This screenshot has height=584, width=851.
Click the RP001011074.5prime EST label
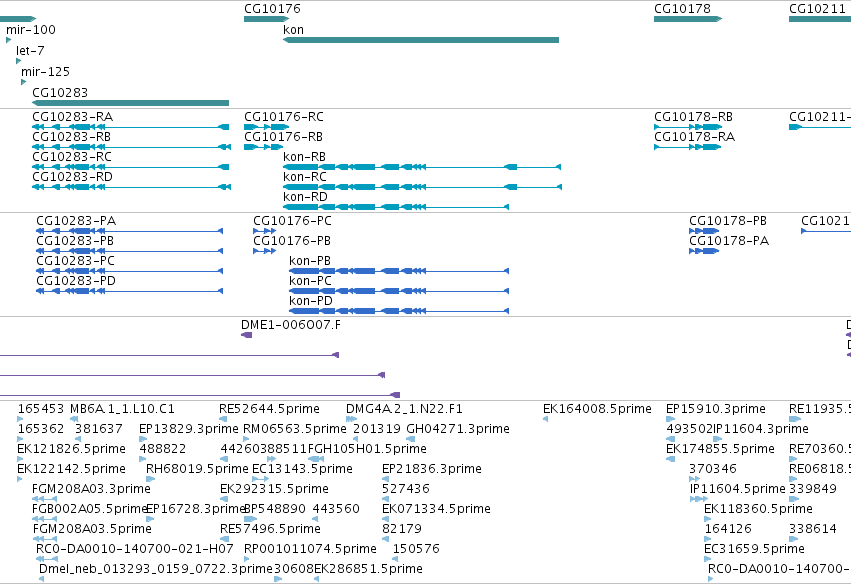click(310, 549)
